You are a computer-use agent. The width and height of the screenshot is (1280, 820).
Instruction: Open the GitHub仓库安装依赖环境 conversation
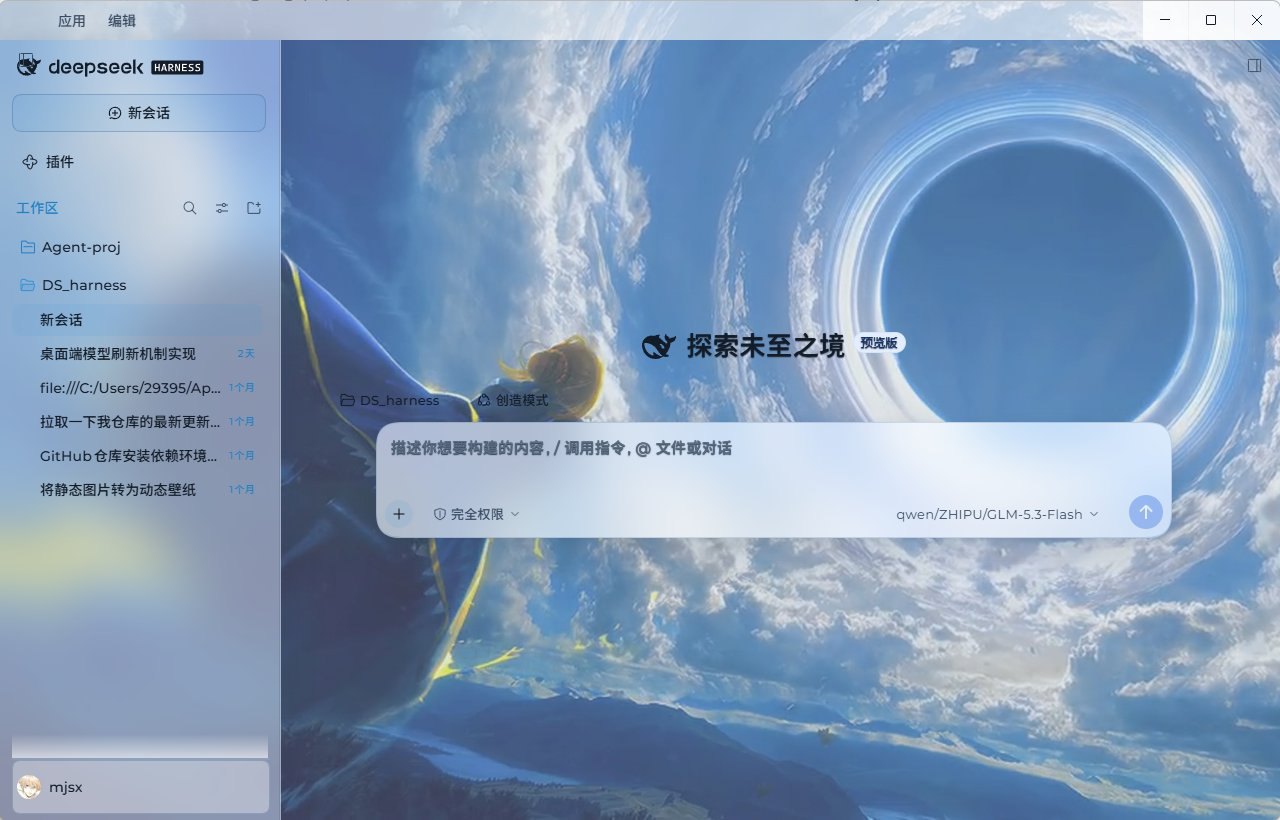click(138, 456)
